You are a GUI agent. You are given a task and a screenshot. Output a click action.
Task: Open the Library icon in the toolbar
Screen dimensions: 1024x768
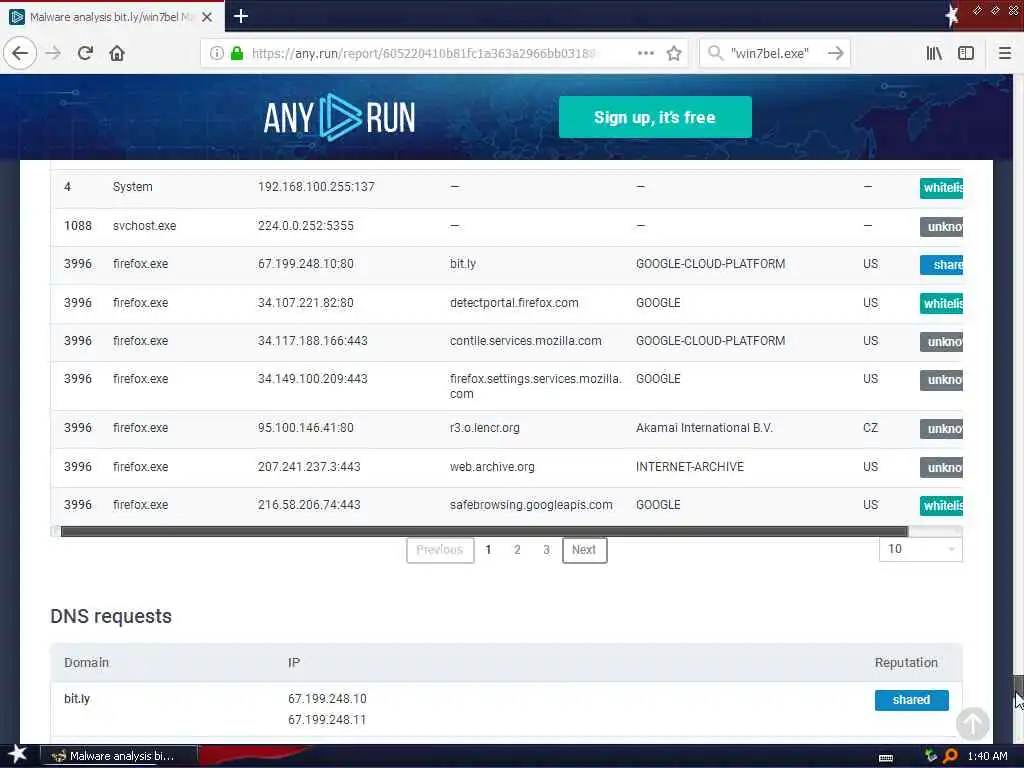[x=934, y=54]
